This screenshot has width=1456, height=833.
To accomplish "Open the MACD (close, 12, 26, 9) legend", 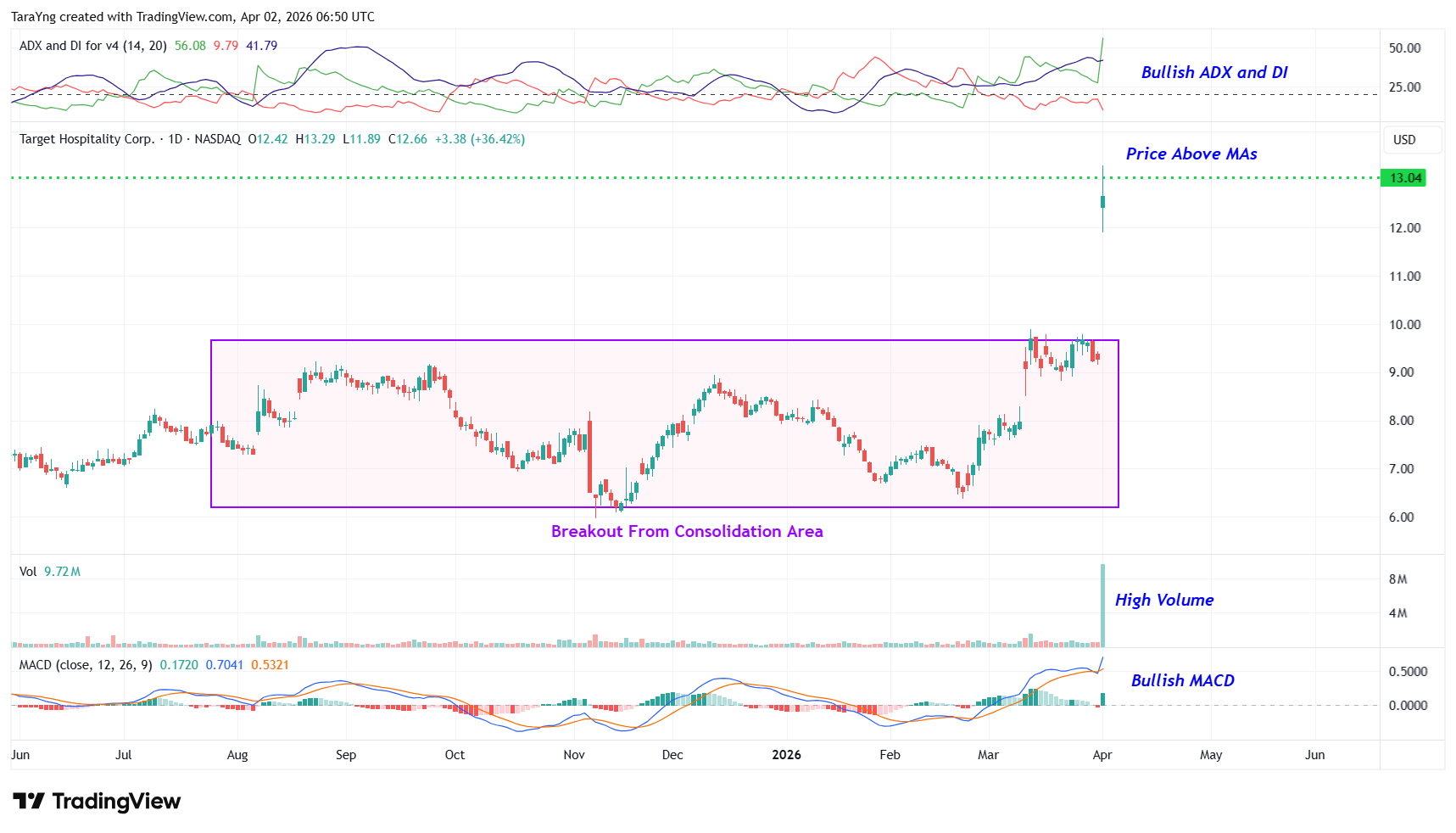I will (86, 665).
